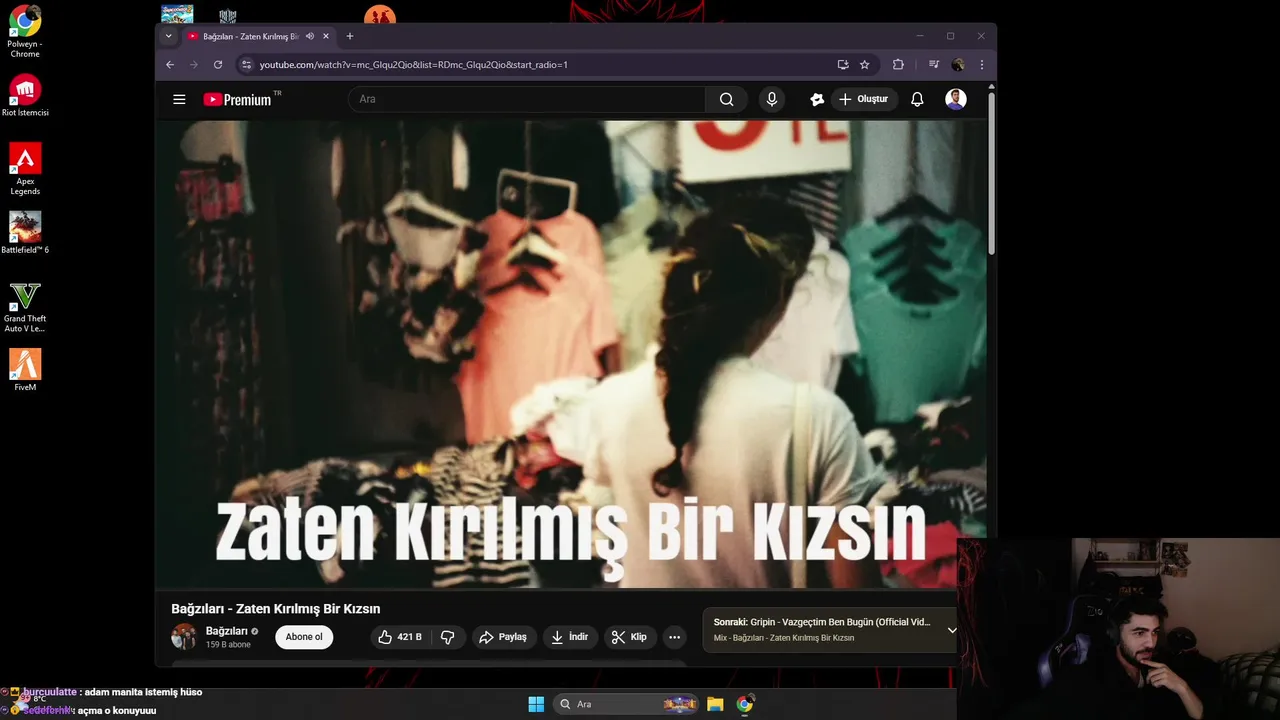
Task: Open the Battlefield 6 desktop shortcut
Action: (25, 233)
